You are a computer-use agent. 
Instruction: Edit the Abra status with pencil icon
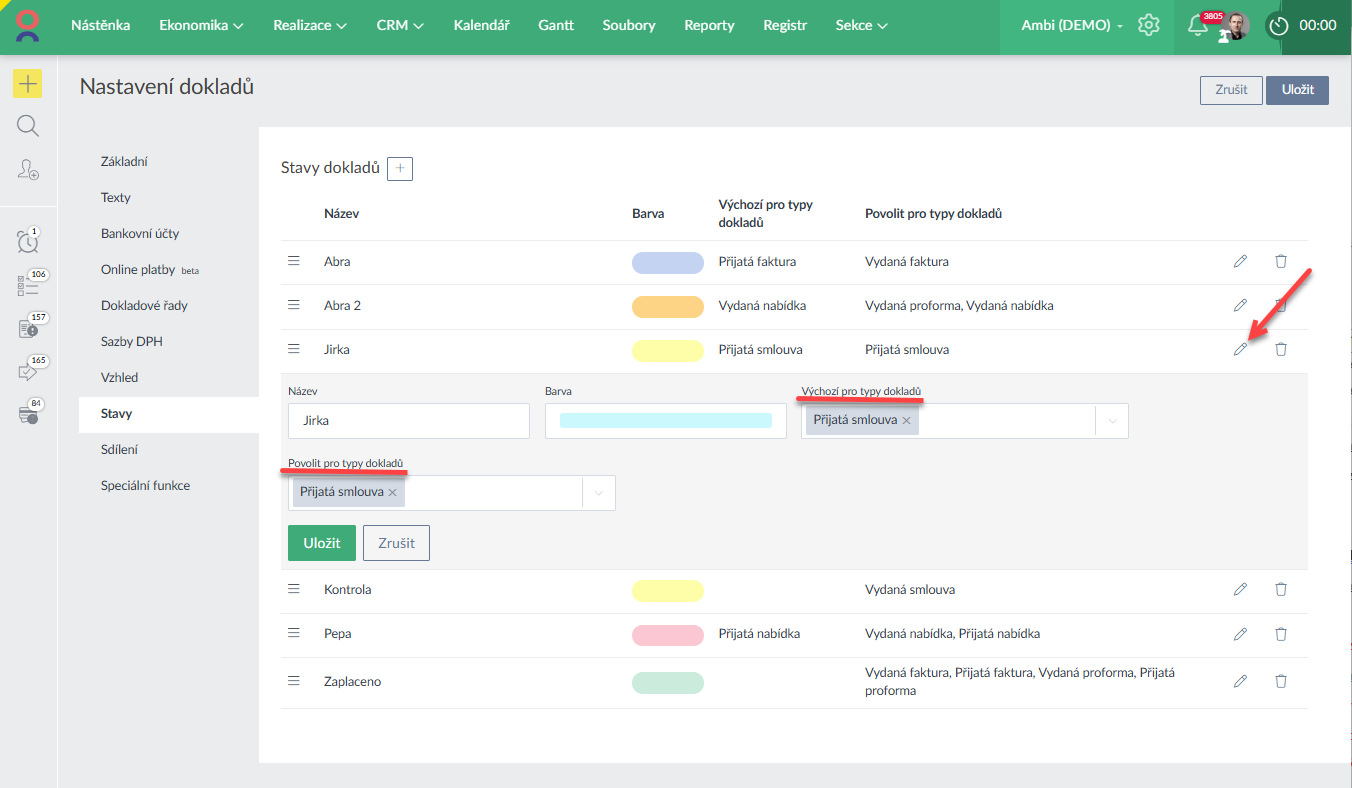tap(1240, 262)
